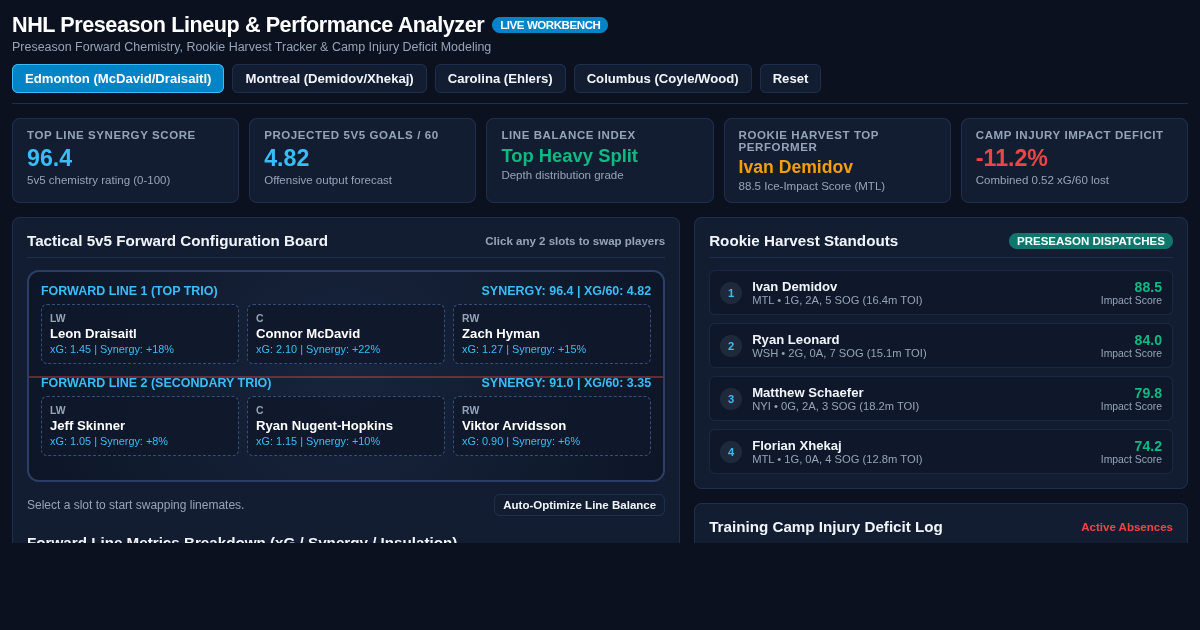Screen dimensions: 1200x630
Task: Click Rookie Harvest Standouts heading
Action: 804,241
